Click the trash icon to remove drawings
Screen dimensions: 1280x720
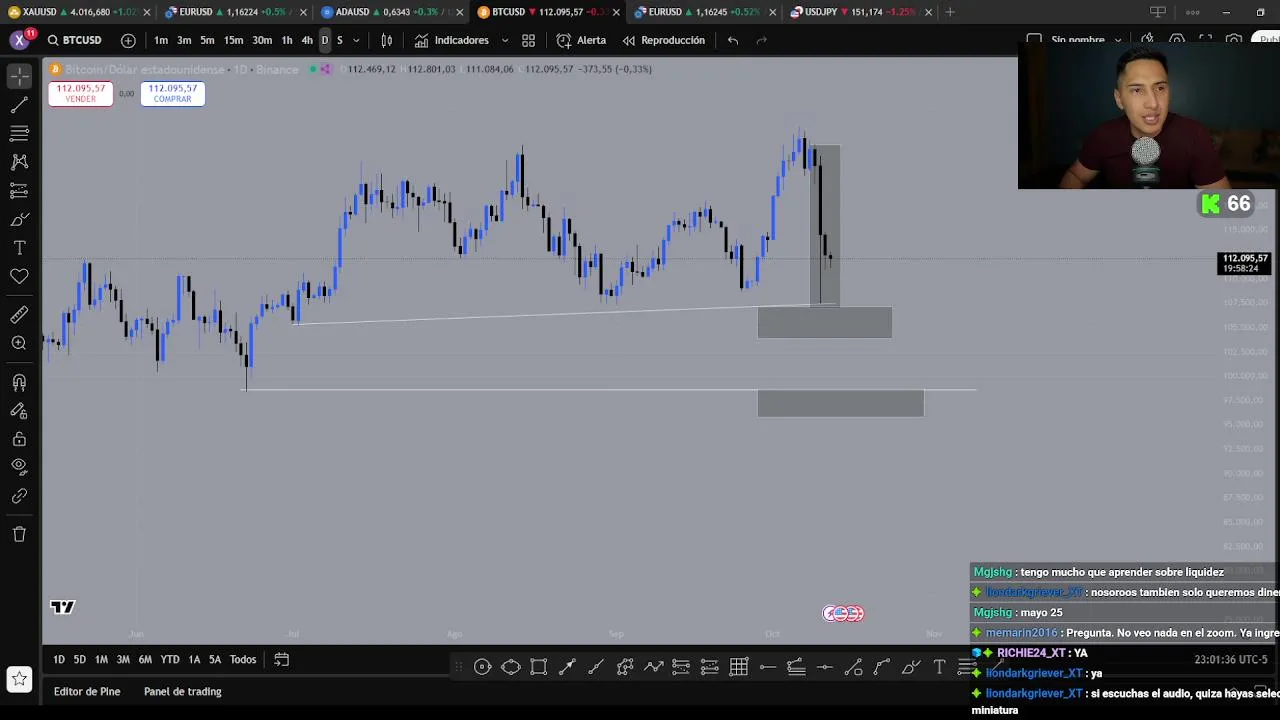tap(19, 534)
